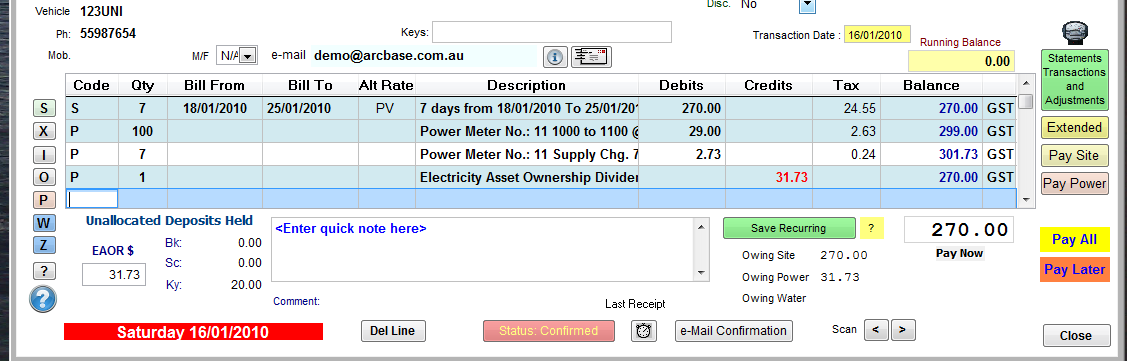
Task: Select the 7 days from 18/01/2010 description
Action: click(528, 109)
